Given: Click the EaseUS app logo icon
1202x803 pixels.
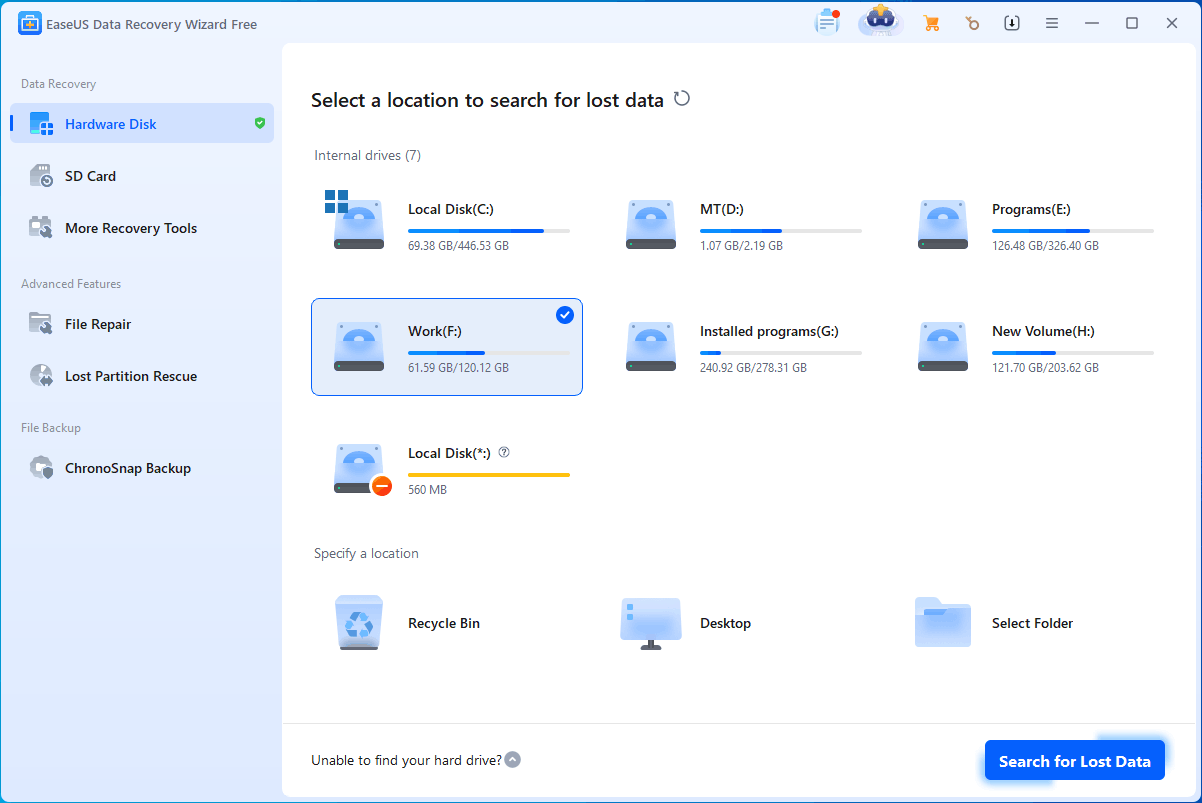Looking at the screenshot, I should pos(29,24).
